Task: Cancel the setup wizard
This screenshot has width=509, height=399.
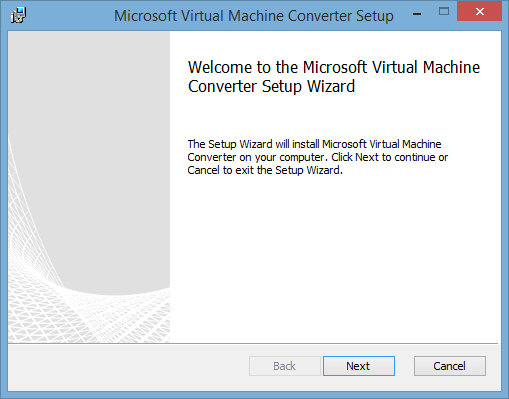Action: pyautogui.click(x=450, y=366)
